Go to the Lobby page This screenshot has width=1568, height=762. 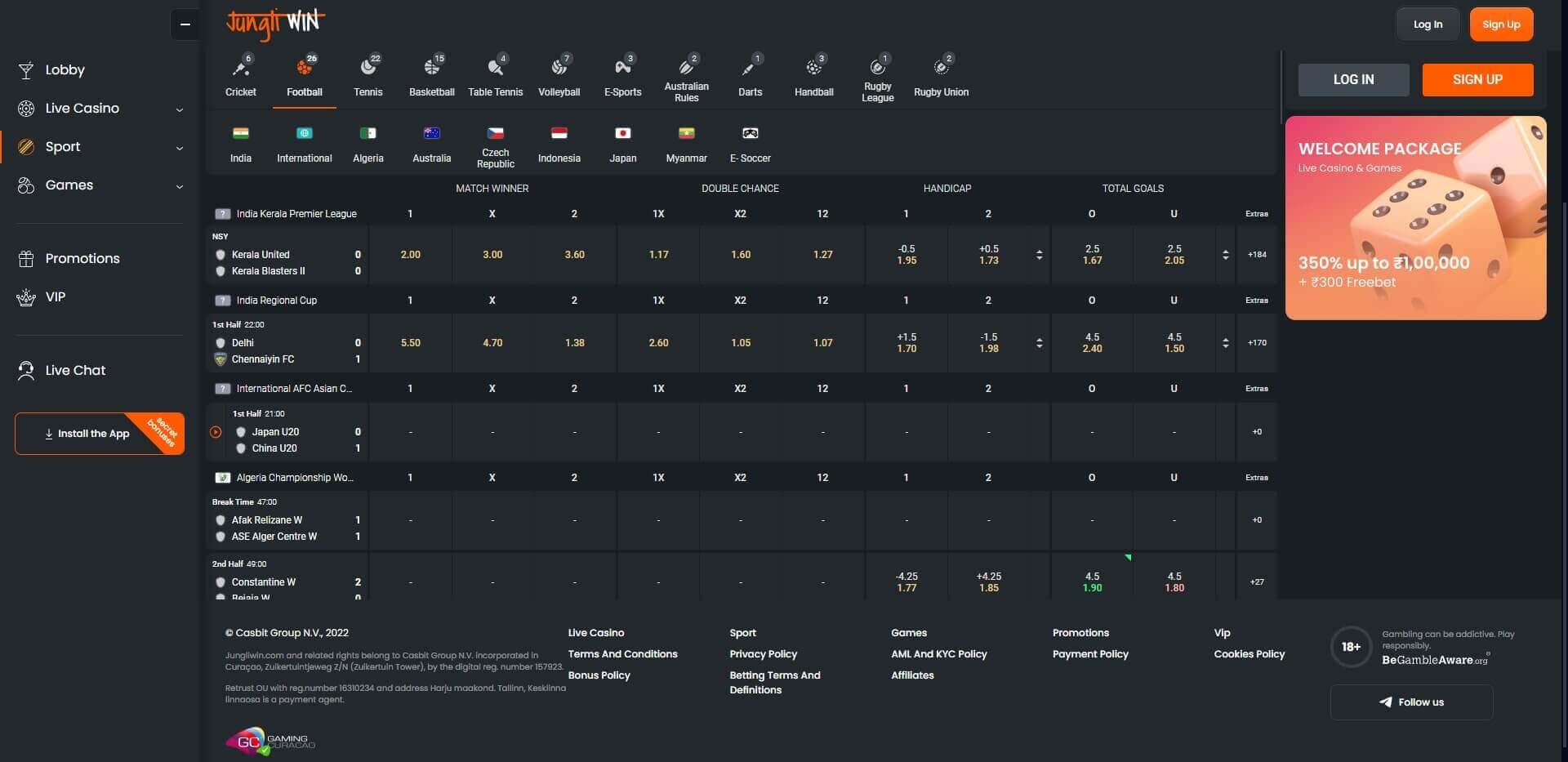click(x=65, y=70)
